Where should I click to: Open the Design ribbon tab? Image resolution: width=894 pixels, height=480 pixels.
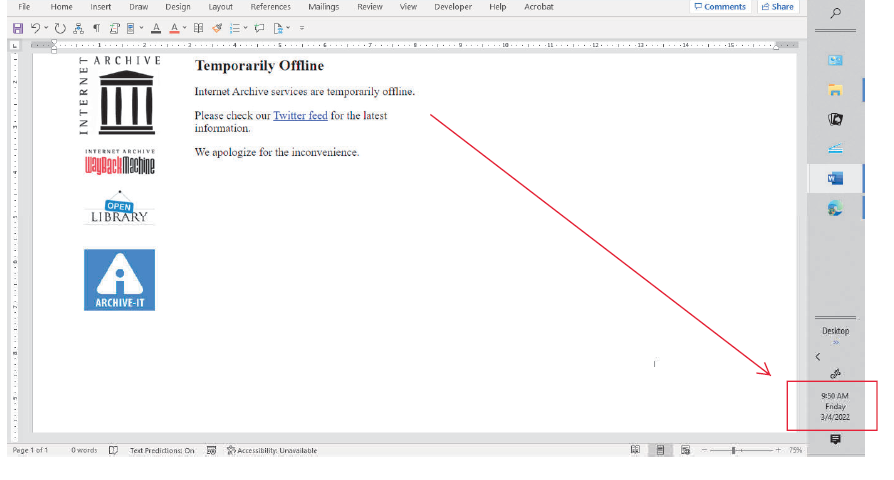pos(178,7)
